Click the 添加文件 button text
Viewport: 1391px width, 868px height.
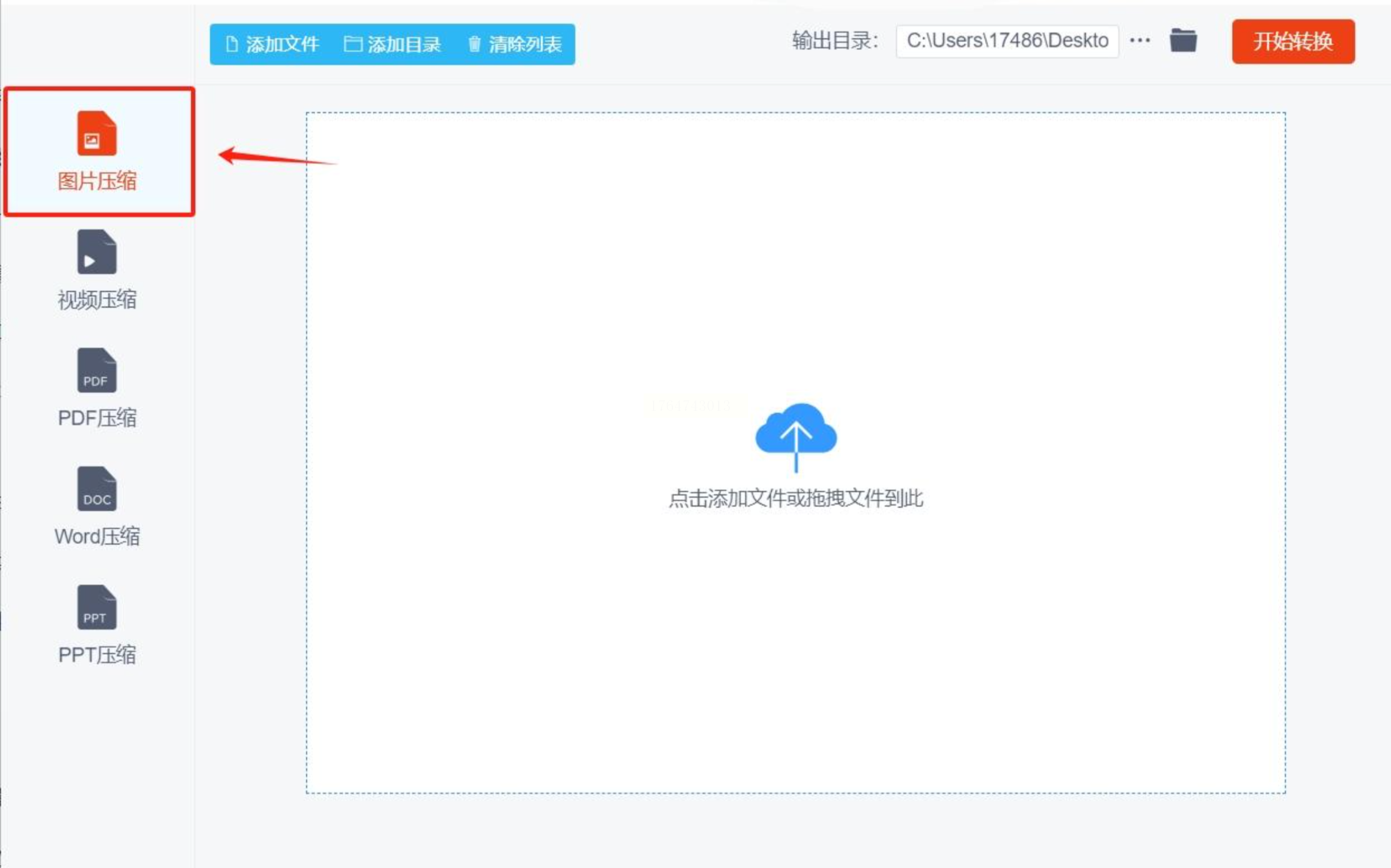(282, 44)
